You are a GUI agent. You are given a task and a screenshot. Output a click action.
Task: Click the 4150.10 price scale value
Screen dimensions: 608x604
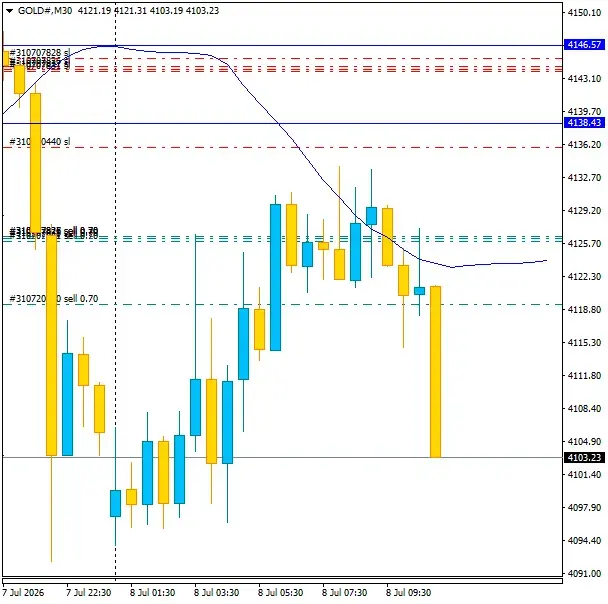pos(584,13)
